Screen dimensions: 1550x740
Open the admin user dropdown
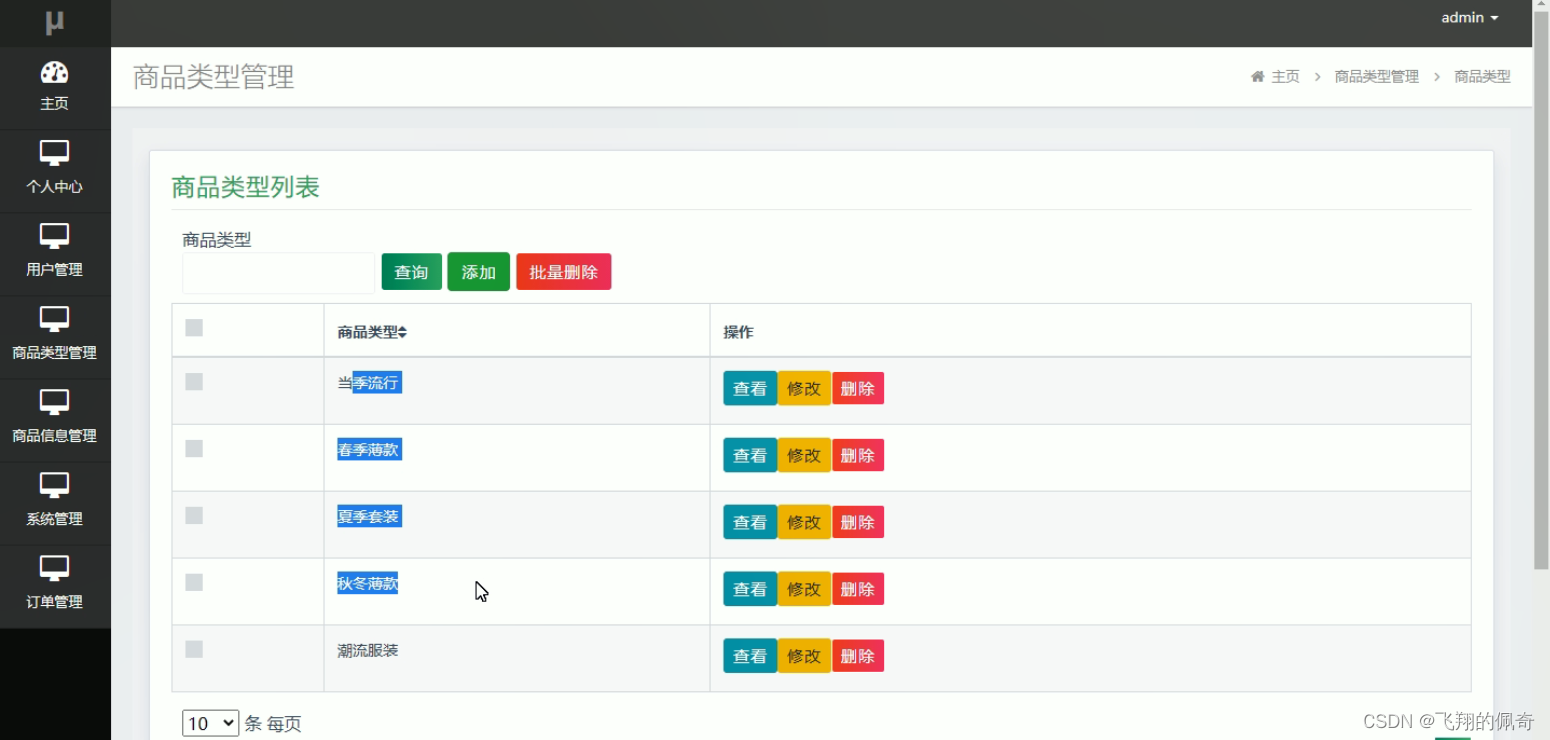pyautogui.click(x=1469, y=18)
